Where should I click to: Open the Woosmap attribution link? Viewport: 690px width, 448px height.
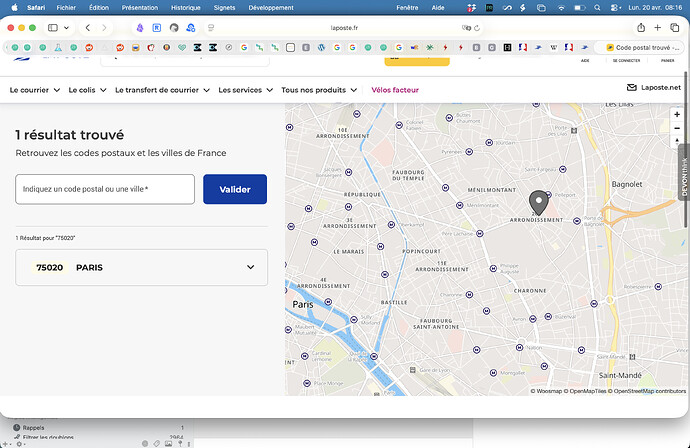tap(549, 391)
